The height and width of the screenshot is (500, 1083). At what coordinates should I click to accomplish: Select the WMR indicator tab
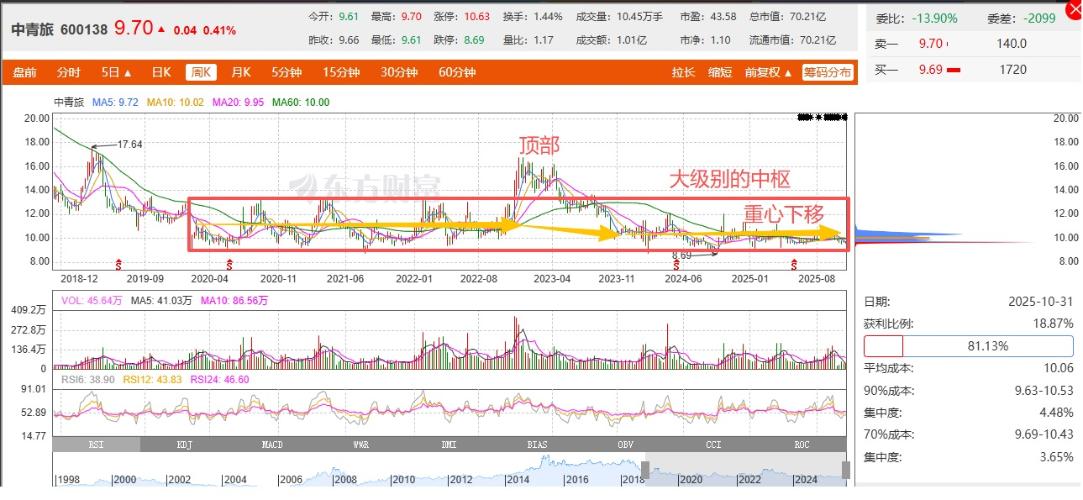tap(361, 445)
